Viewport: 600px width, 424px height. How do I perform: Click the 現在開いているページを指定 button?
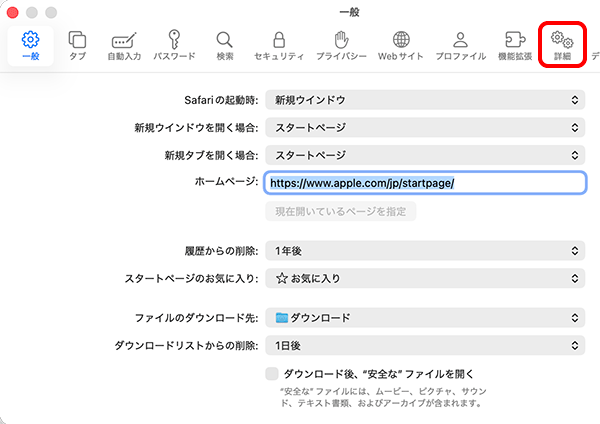[x=340, y=211]
